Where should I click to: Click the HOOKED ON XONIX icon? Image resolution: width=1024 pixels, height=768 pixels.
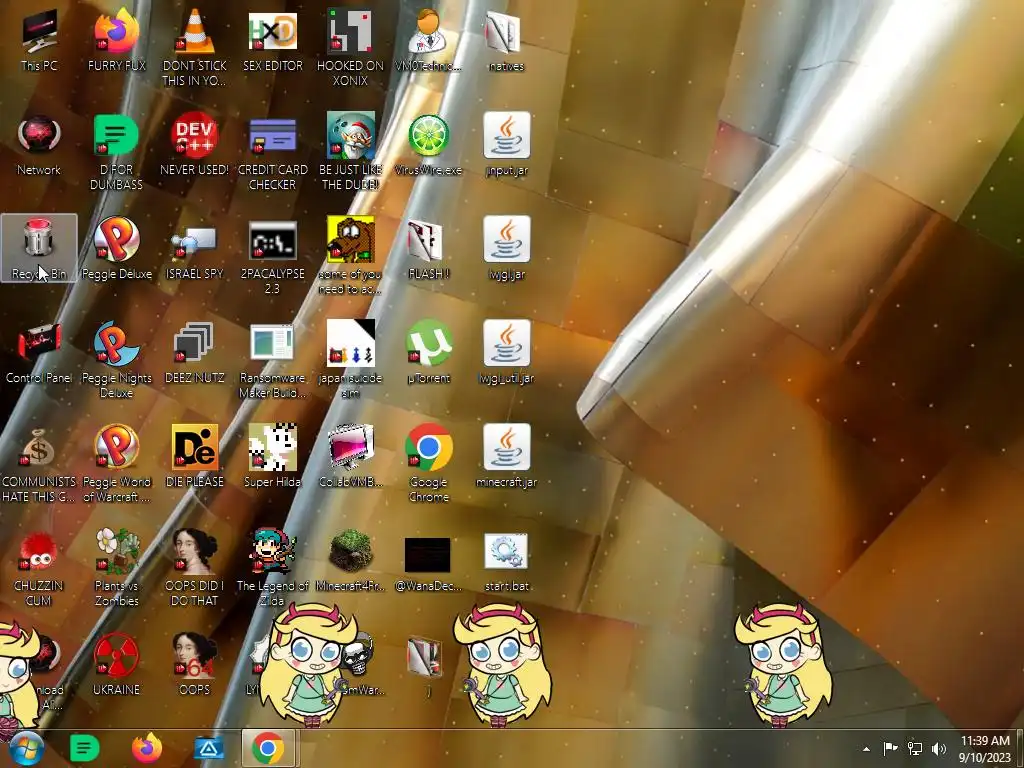click(351, 47)
